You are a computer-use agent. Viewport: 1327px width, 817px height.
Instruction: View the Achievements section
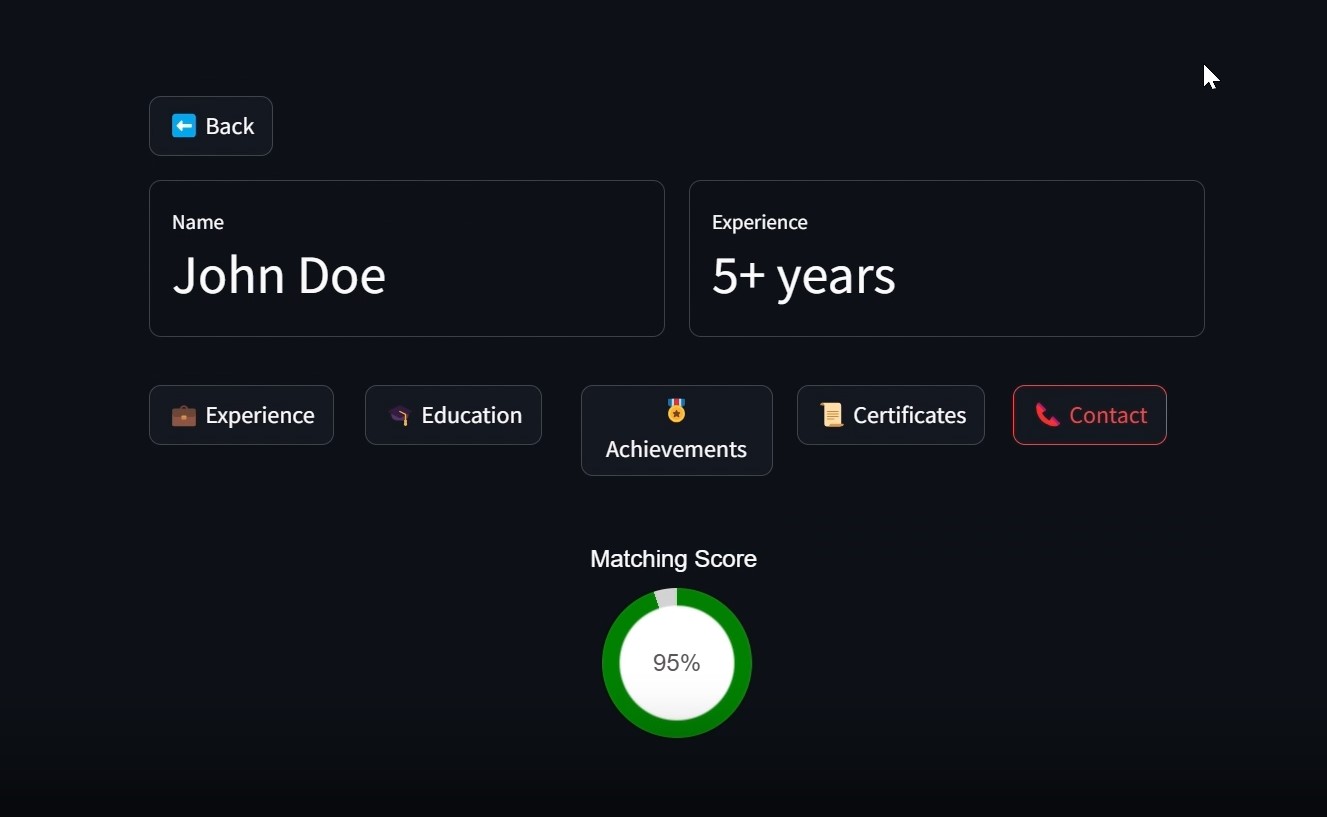[677, 430]
